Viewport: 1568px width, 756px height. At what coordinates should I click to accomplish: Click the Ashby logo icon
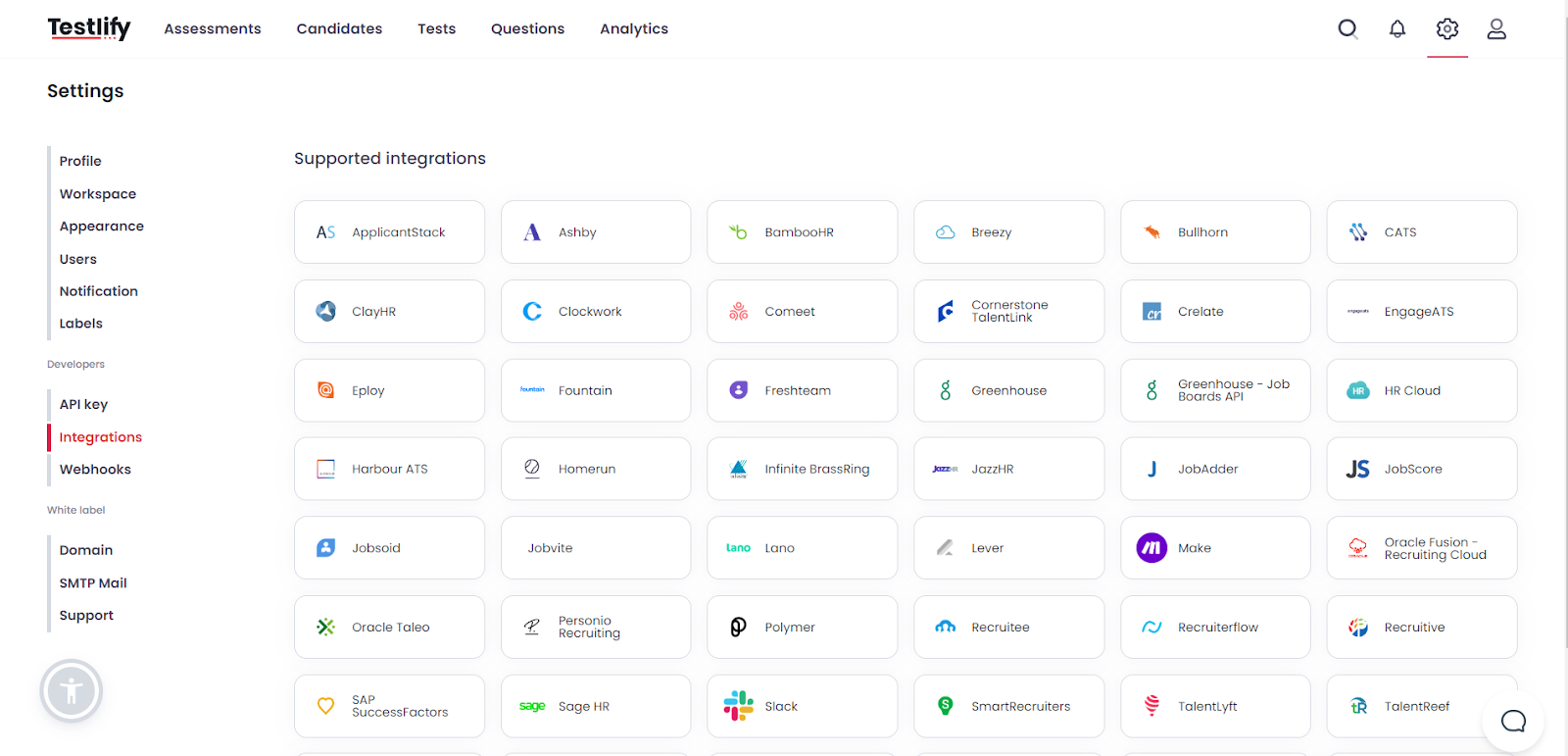[x=532, y=232]
